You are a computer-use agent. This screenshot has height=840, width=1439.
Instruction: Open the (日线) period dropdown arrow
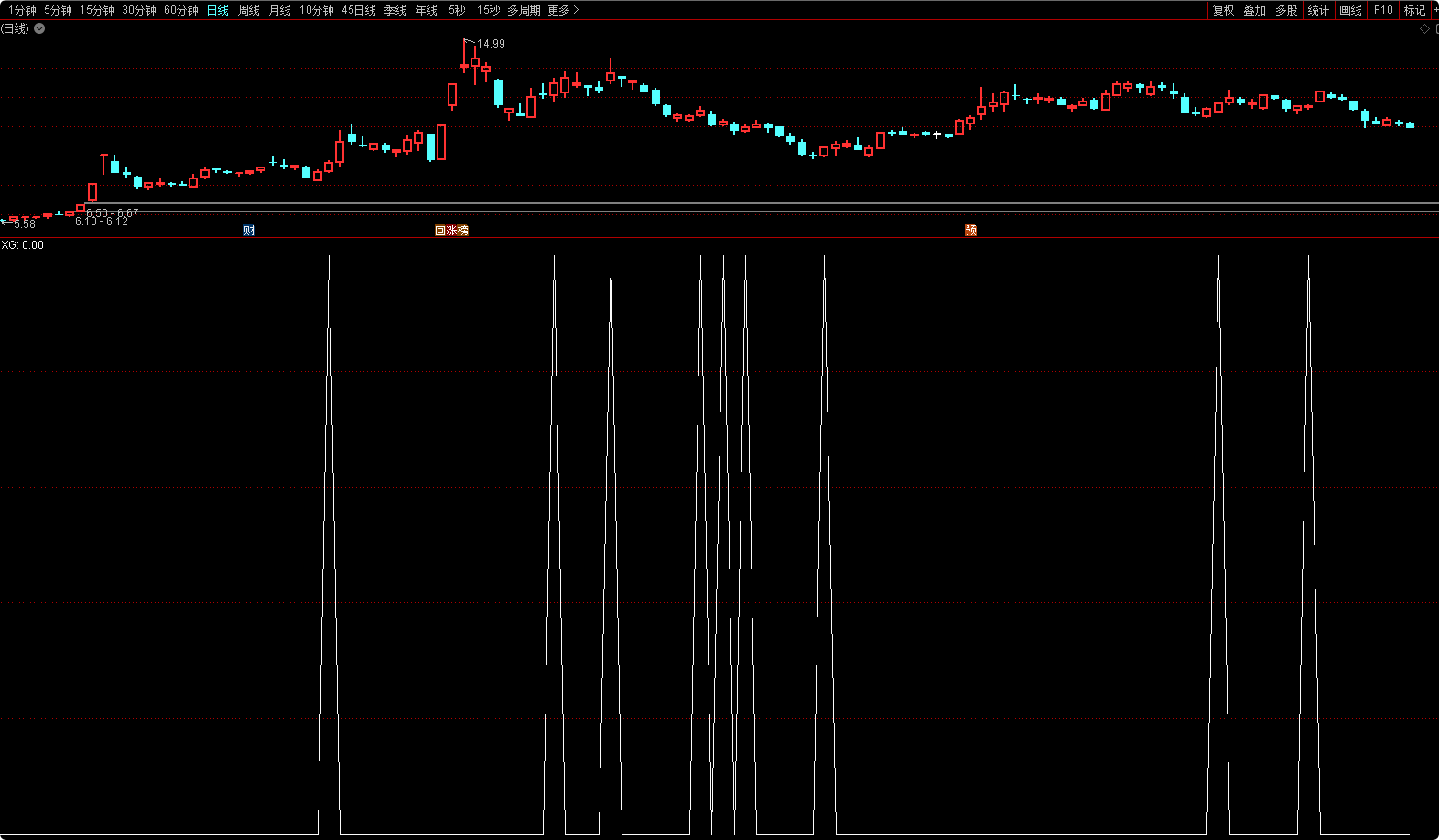click(39, 29)
